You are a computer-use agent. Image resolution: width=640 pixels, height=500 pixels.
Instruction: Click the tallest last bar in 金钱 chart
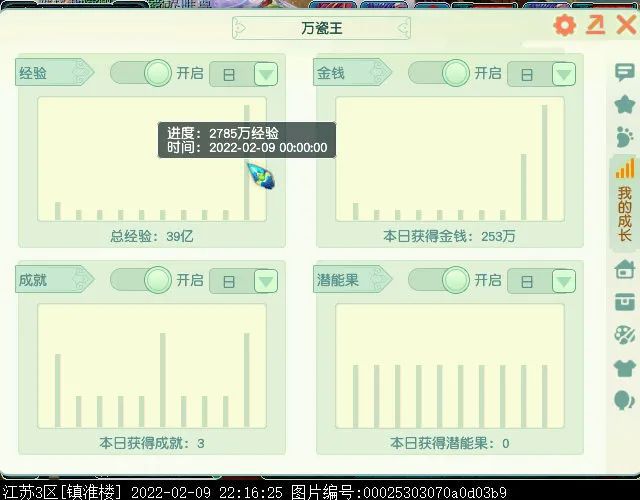point(544,162)
